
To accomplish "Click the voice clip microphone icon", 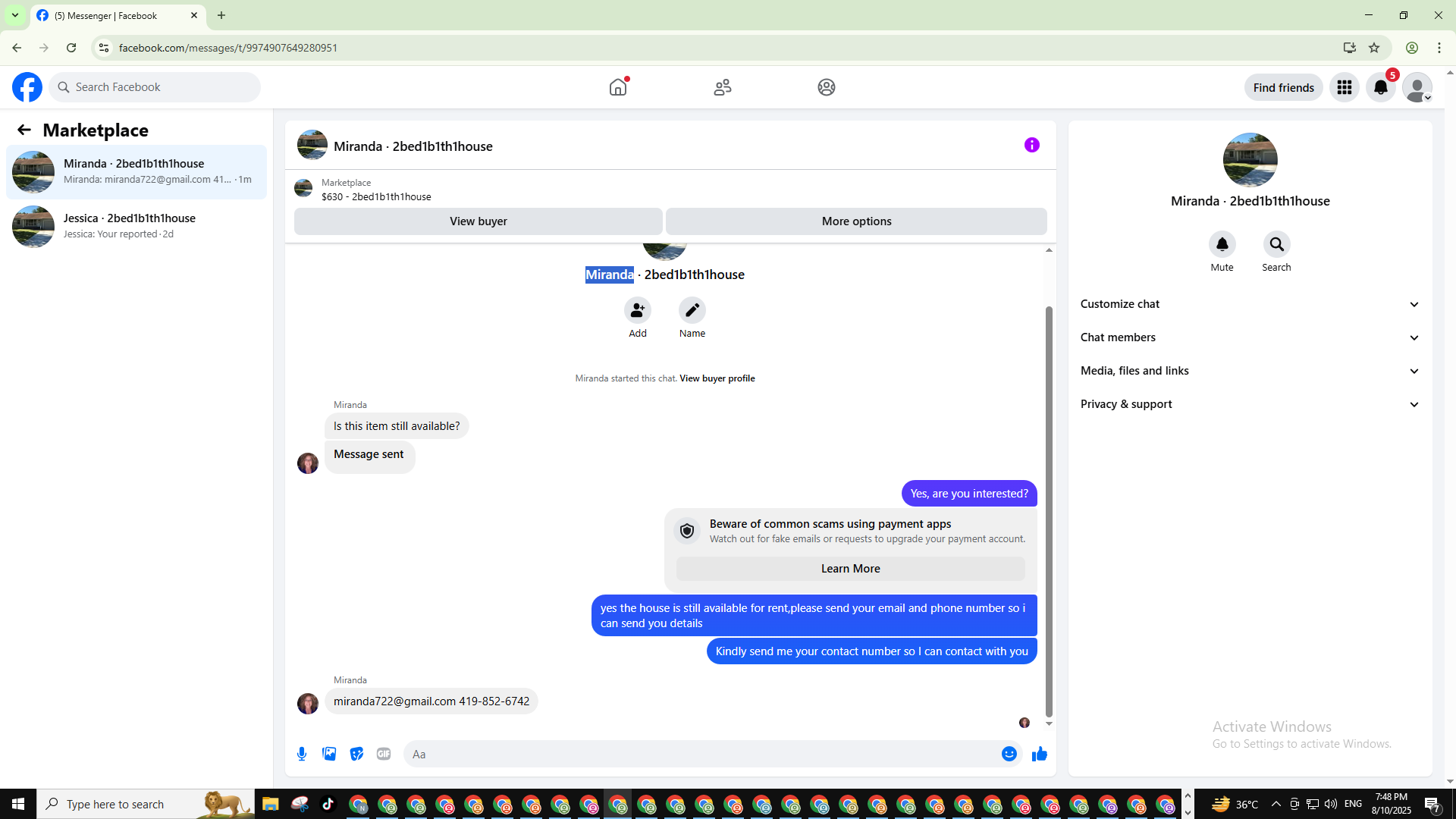I will pos(302,754).
